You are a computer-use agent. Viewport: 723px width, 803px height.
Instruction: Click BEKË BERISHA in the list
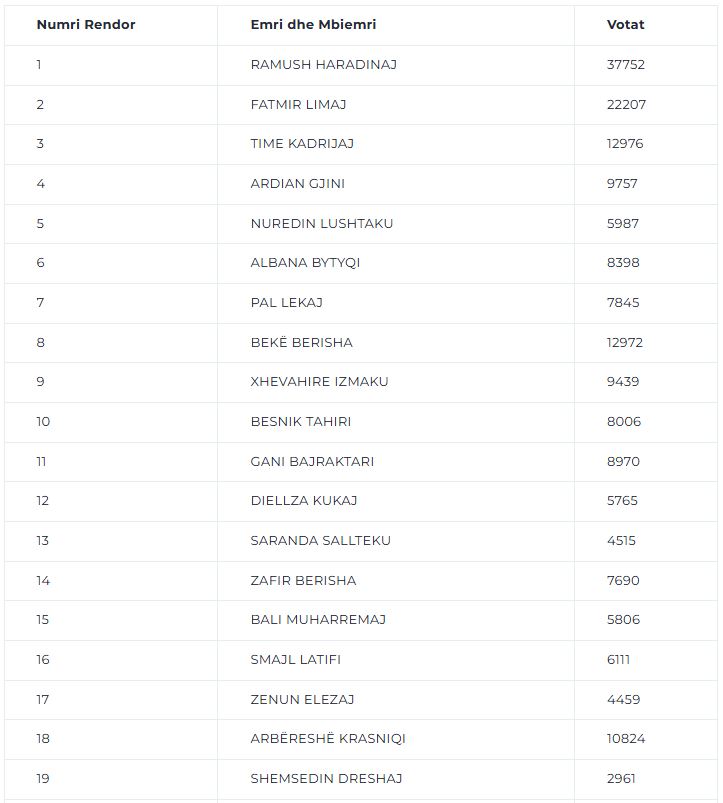302,342
